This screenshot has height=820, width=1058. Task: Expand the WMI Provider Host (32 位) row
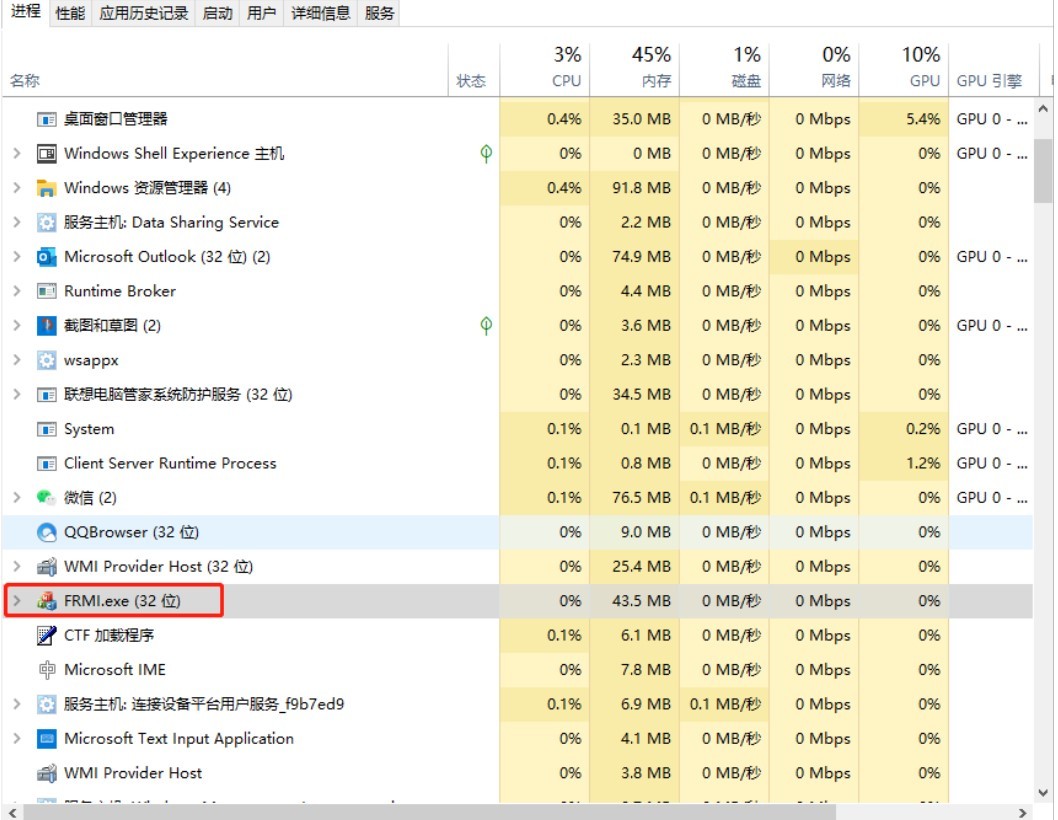pos(17,567)
